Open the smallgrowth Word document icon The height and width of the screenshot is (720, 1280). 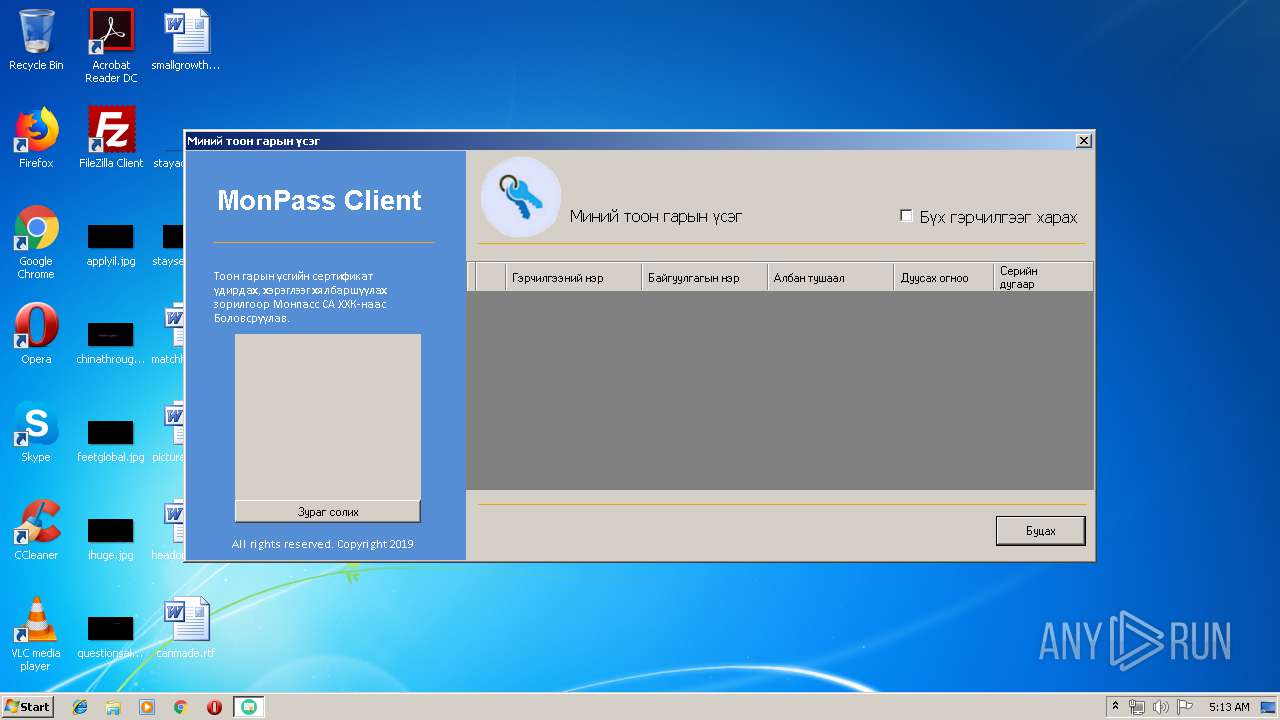click(x=186, y=40)
